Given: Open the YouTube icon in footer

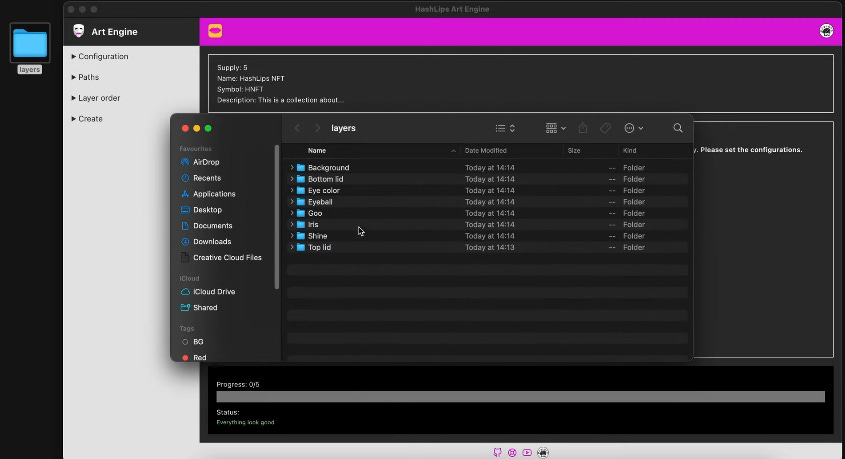Looking at the screenshot, I should pos(527,453).
